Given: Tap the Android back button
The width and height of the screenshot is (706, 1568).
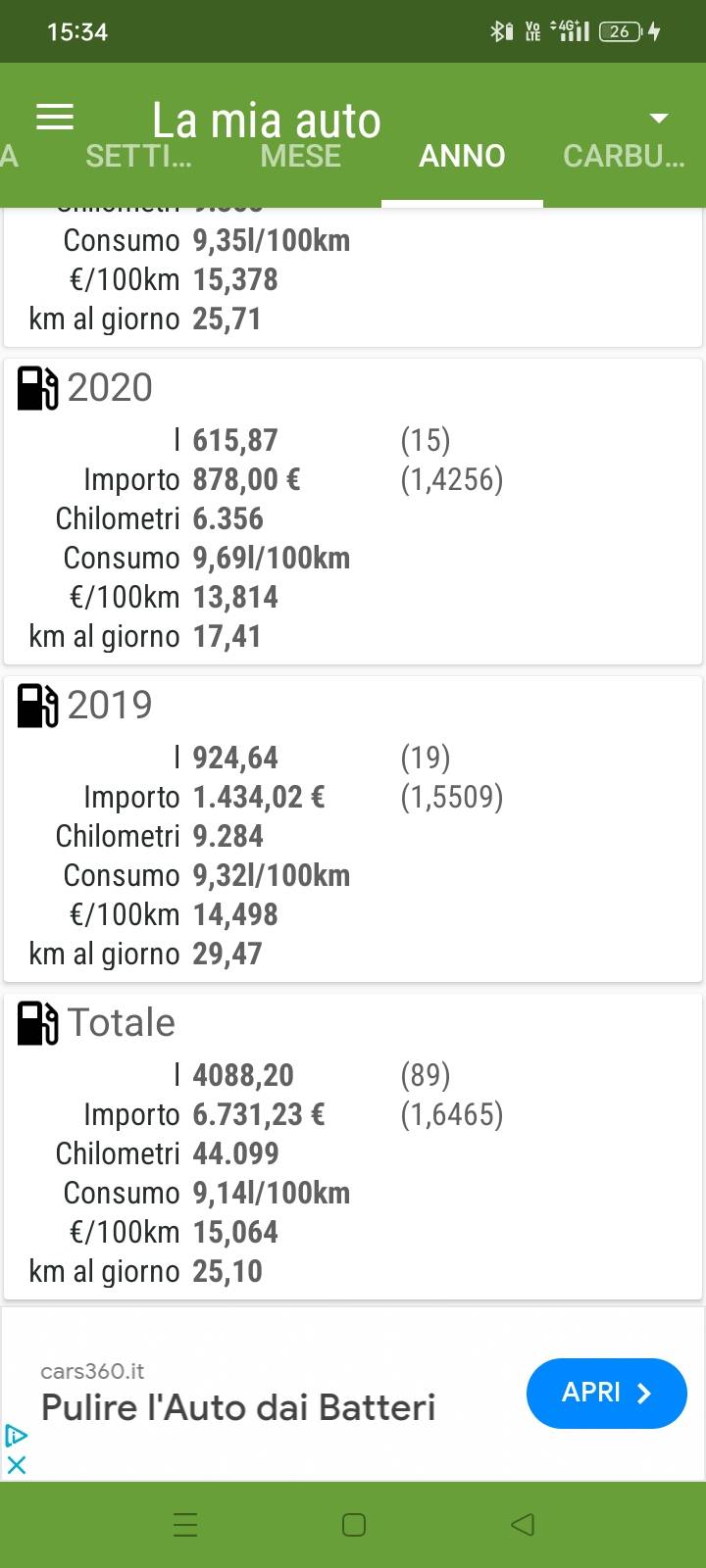Looking at the screenshot, I should [x=523, y=1525].
